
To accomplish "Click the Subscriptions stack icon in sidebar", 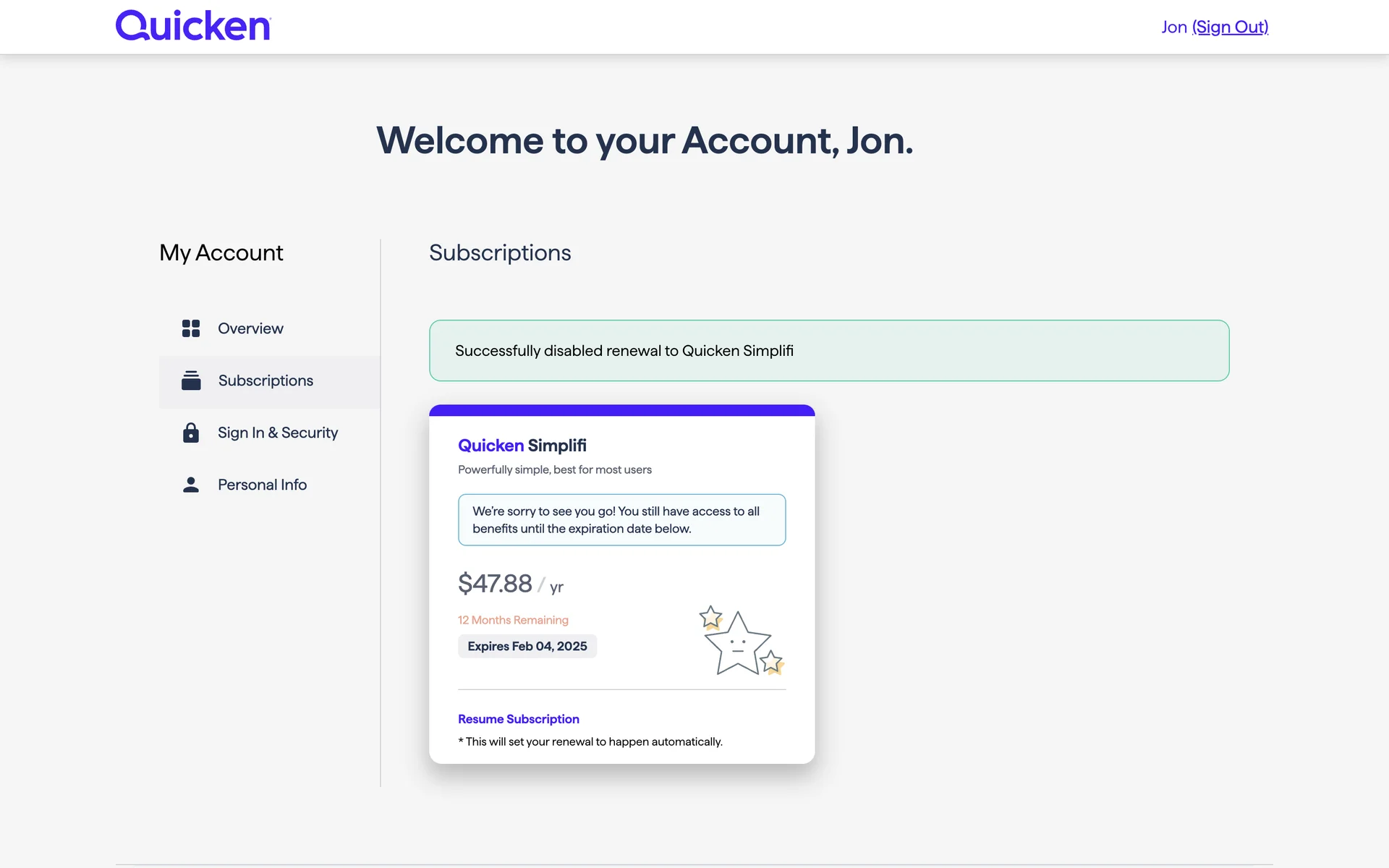I will point(191,380).
